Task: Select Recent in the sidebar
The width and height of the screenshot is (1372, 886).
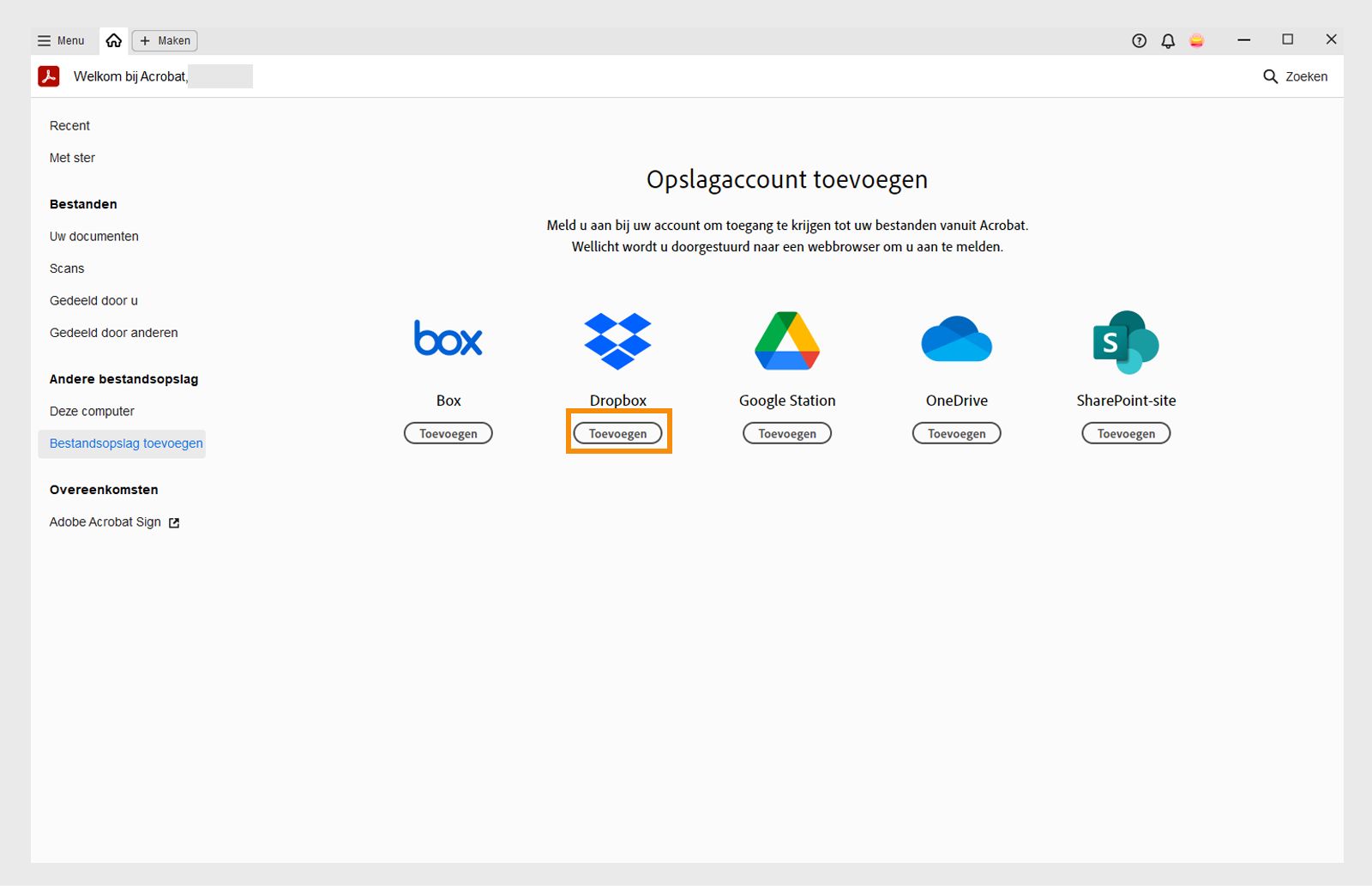Action: tap(69, 125)
